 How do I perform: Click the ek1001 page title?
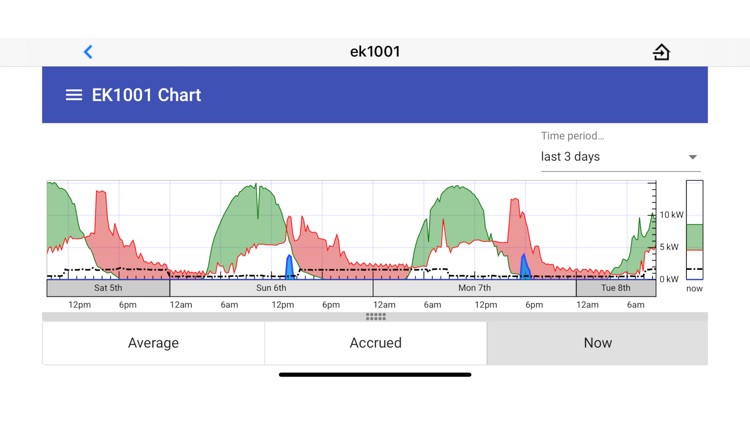[x=375, y=52]
